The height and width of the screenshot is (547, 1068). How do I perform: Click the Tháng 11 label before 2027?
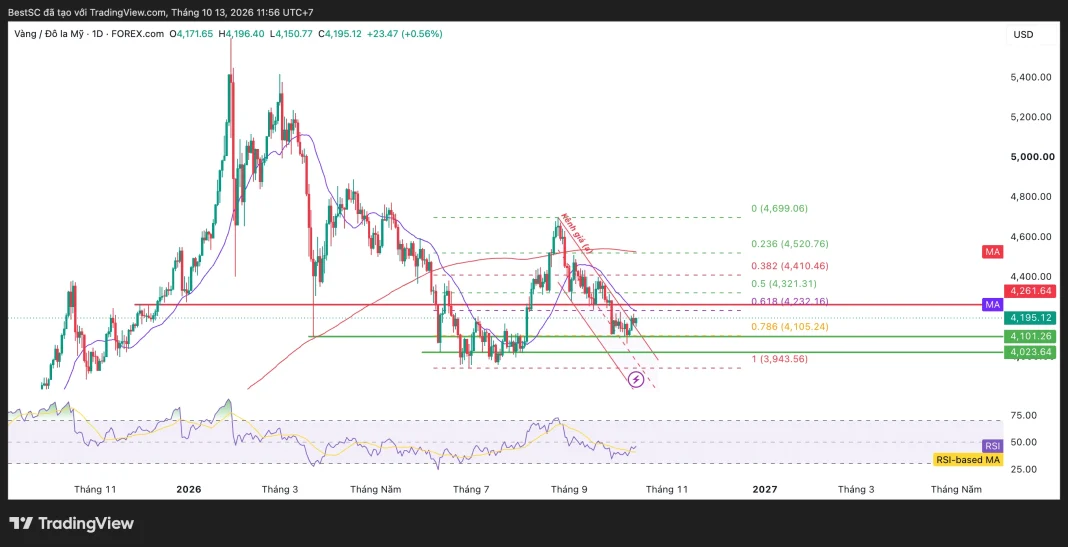667,489
